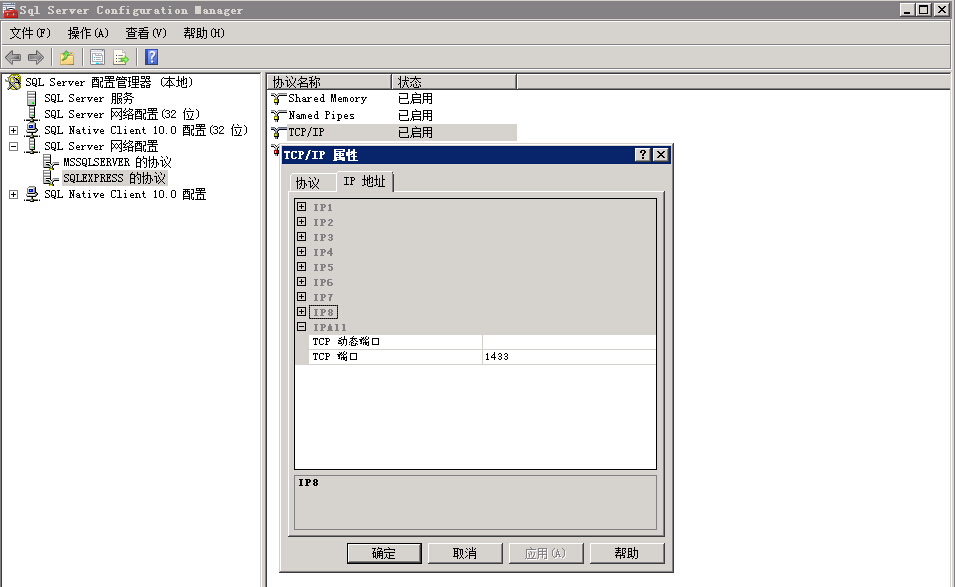This screenshot has height=587, width=955.
Task: Select the Named Pipes protocol row
Action: click(x=394, y=116)
